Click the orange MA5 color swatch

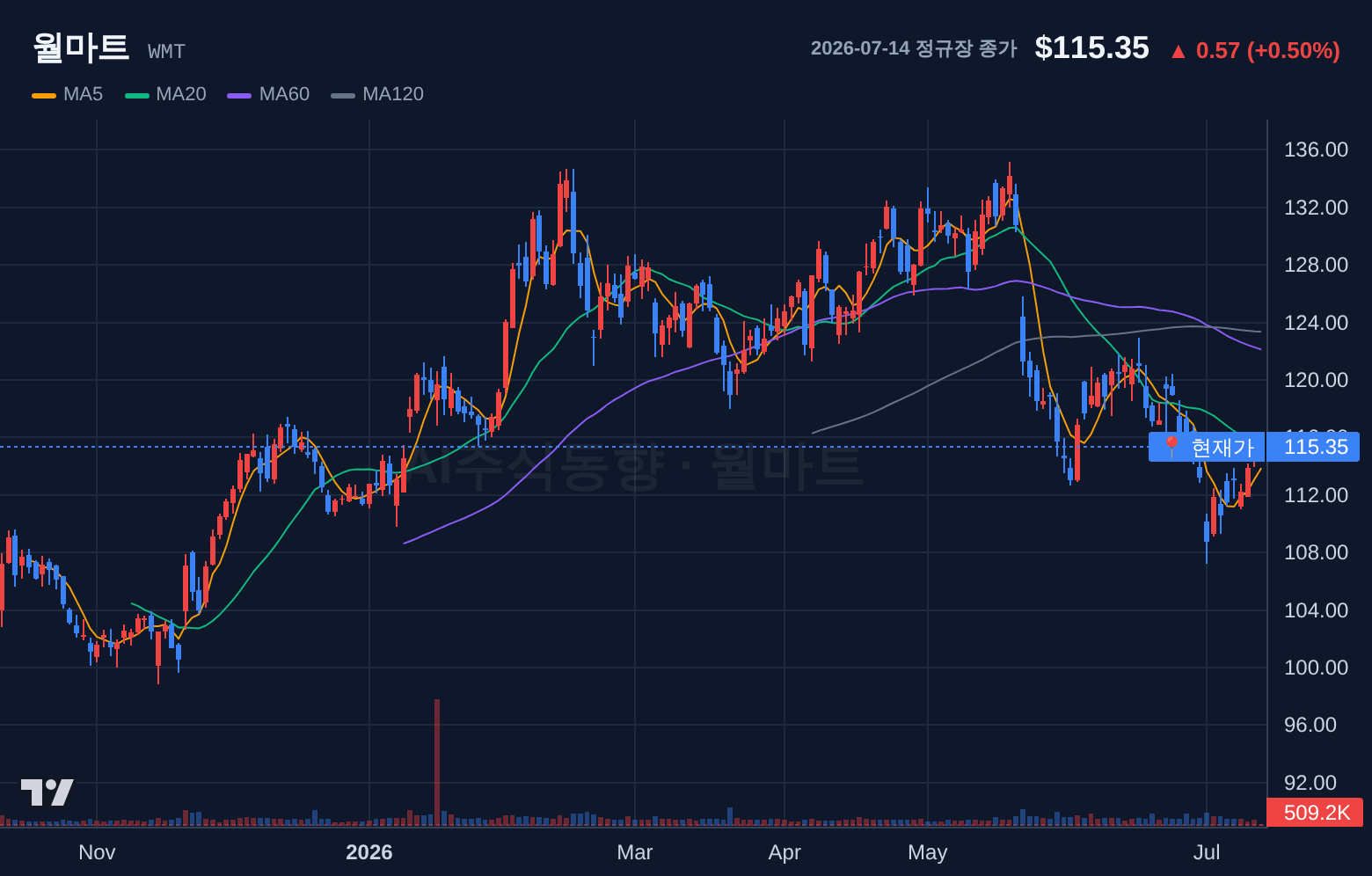click(44, 95)
